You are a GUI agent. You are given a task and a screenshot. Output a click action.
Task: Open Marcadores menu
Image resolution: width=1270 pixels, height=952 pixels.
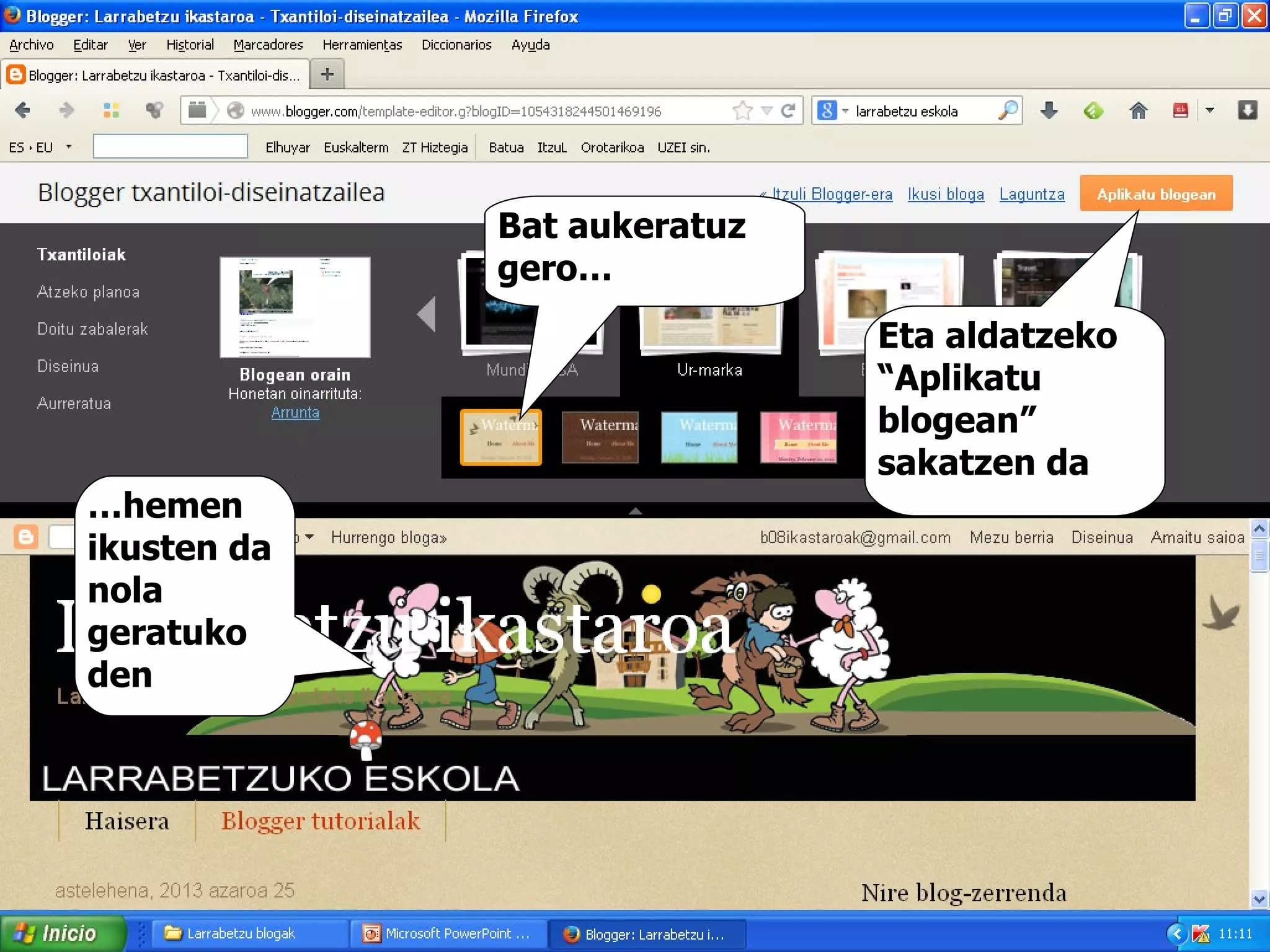tap(268, 45)
